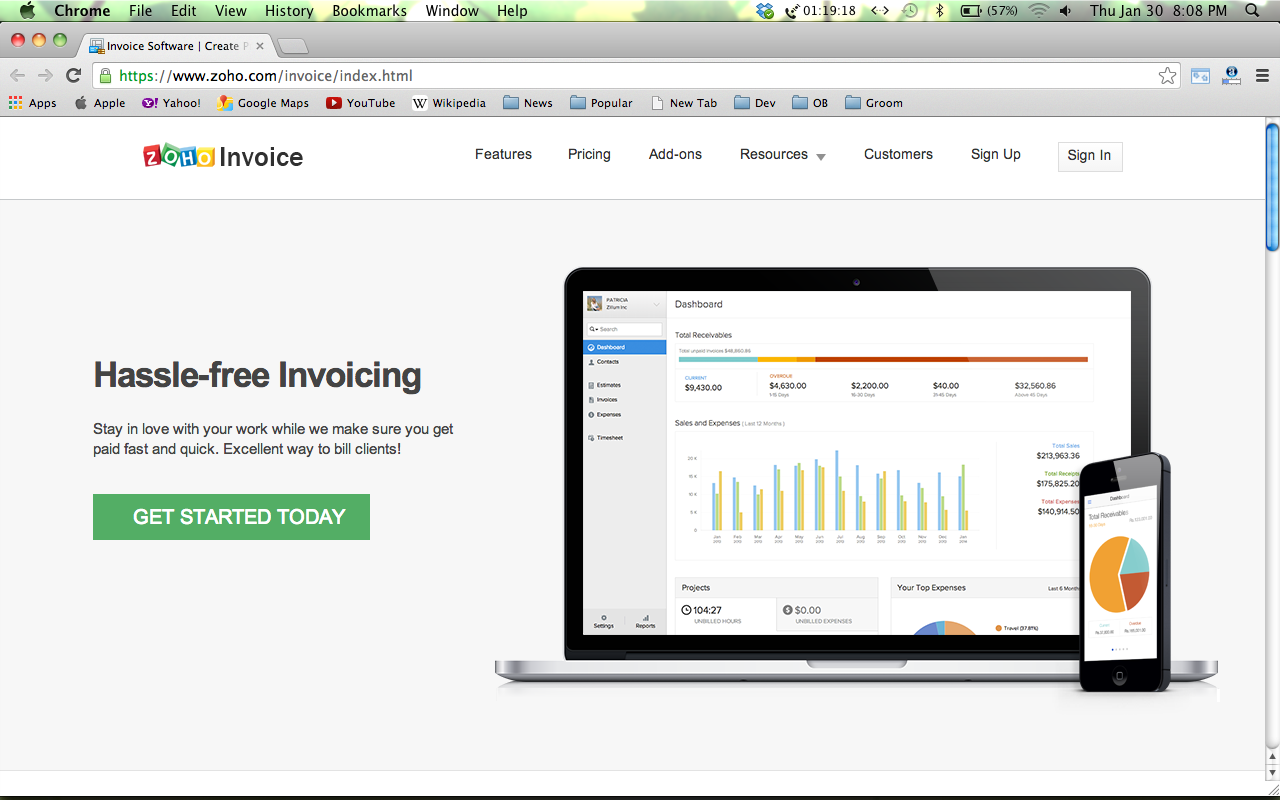This screenshot has height=800, width=1280.
Task: Click the GET STARTED TODAY button
Action: tap(231, 517)
